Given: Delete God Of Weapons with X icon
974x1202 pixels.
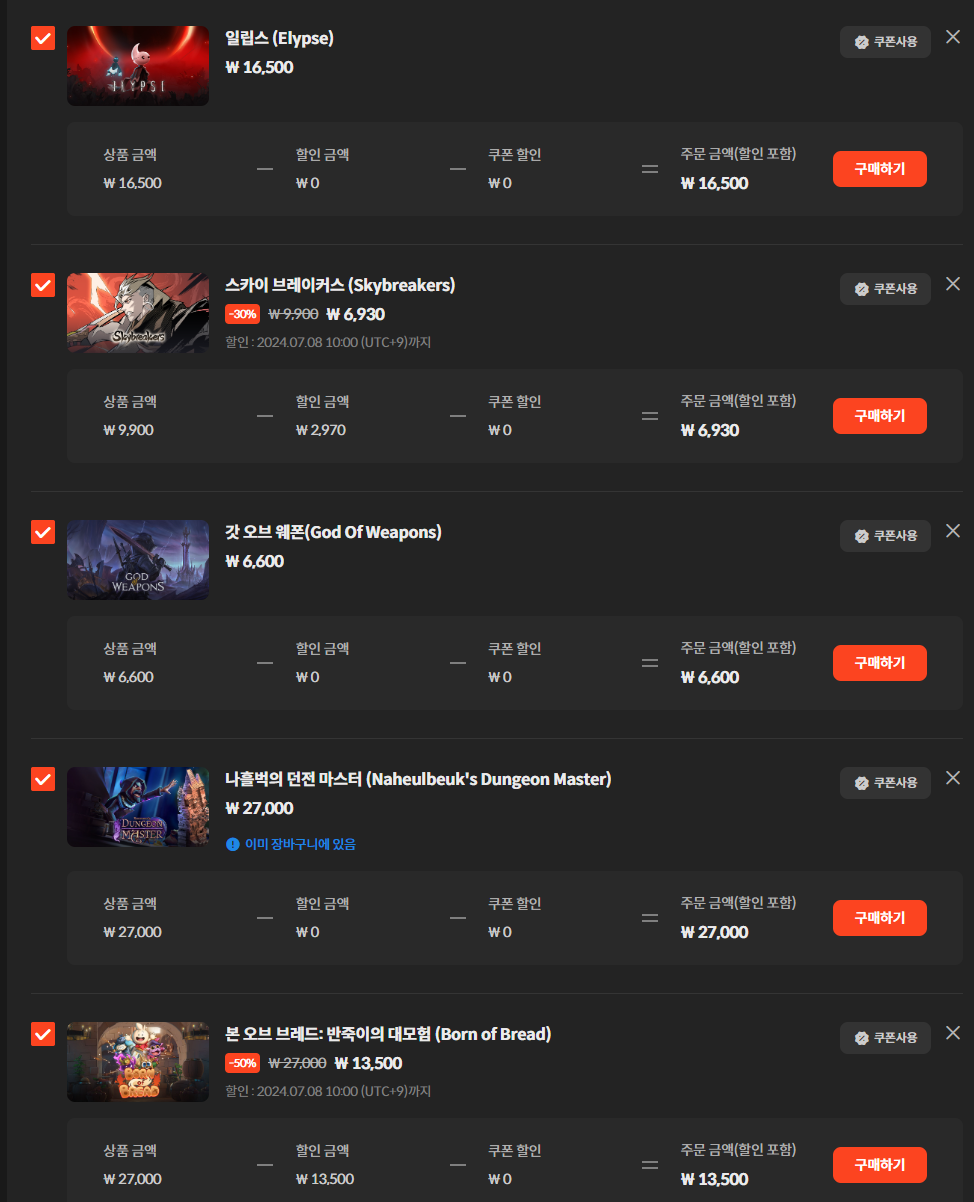Looking at the screenshot, I should [953, 531].
